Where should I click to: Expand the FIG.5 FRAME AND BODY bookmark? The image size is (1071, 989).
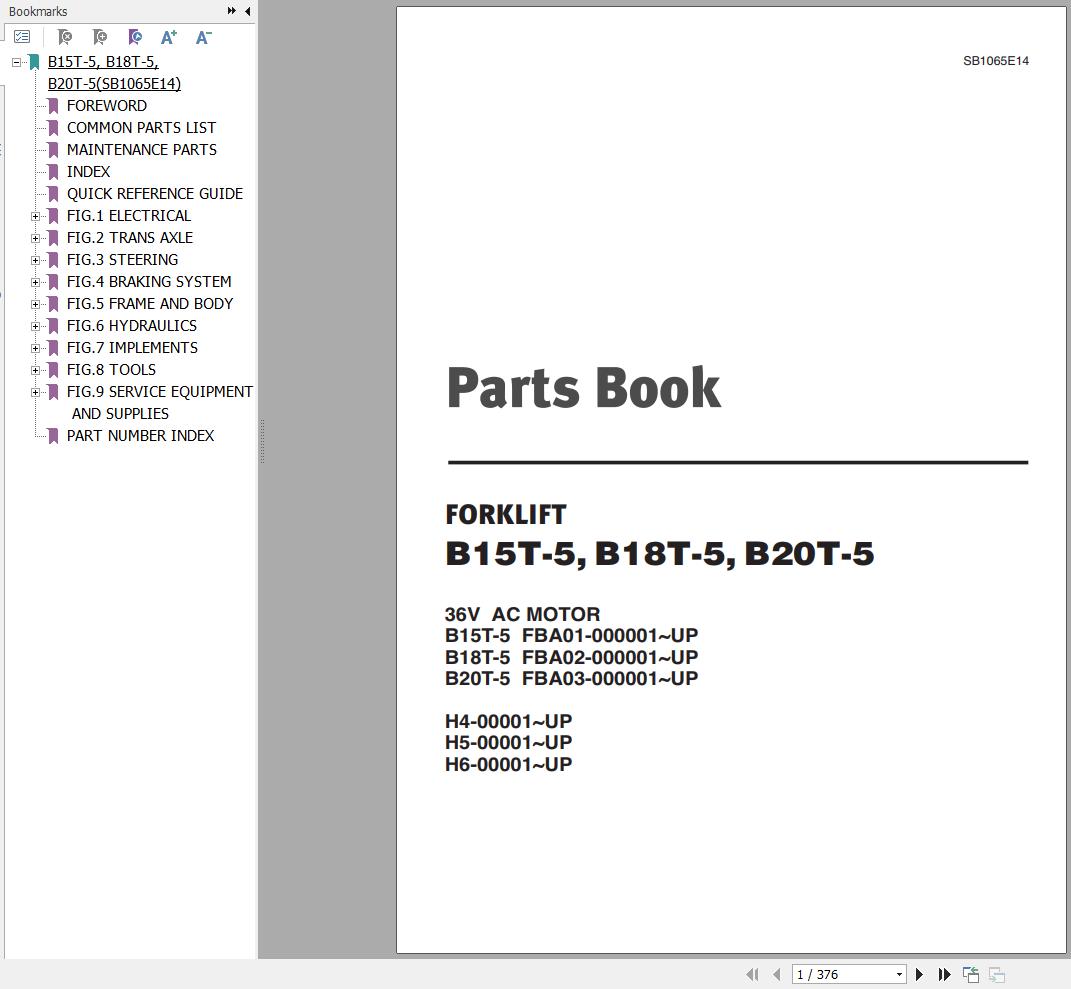[36, 304]
